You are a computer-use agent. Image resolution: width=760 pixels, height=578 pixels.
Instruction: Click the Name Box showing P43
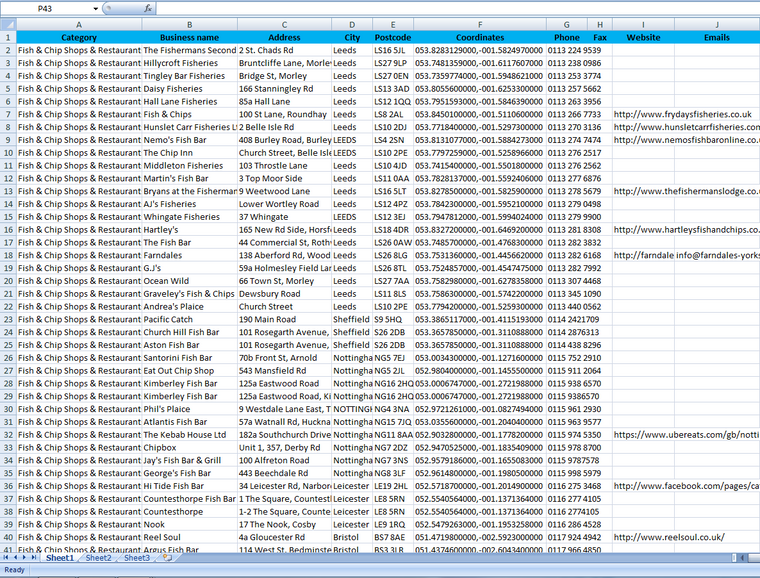(x=45, y=9)
